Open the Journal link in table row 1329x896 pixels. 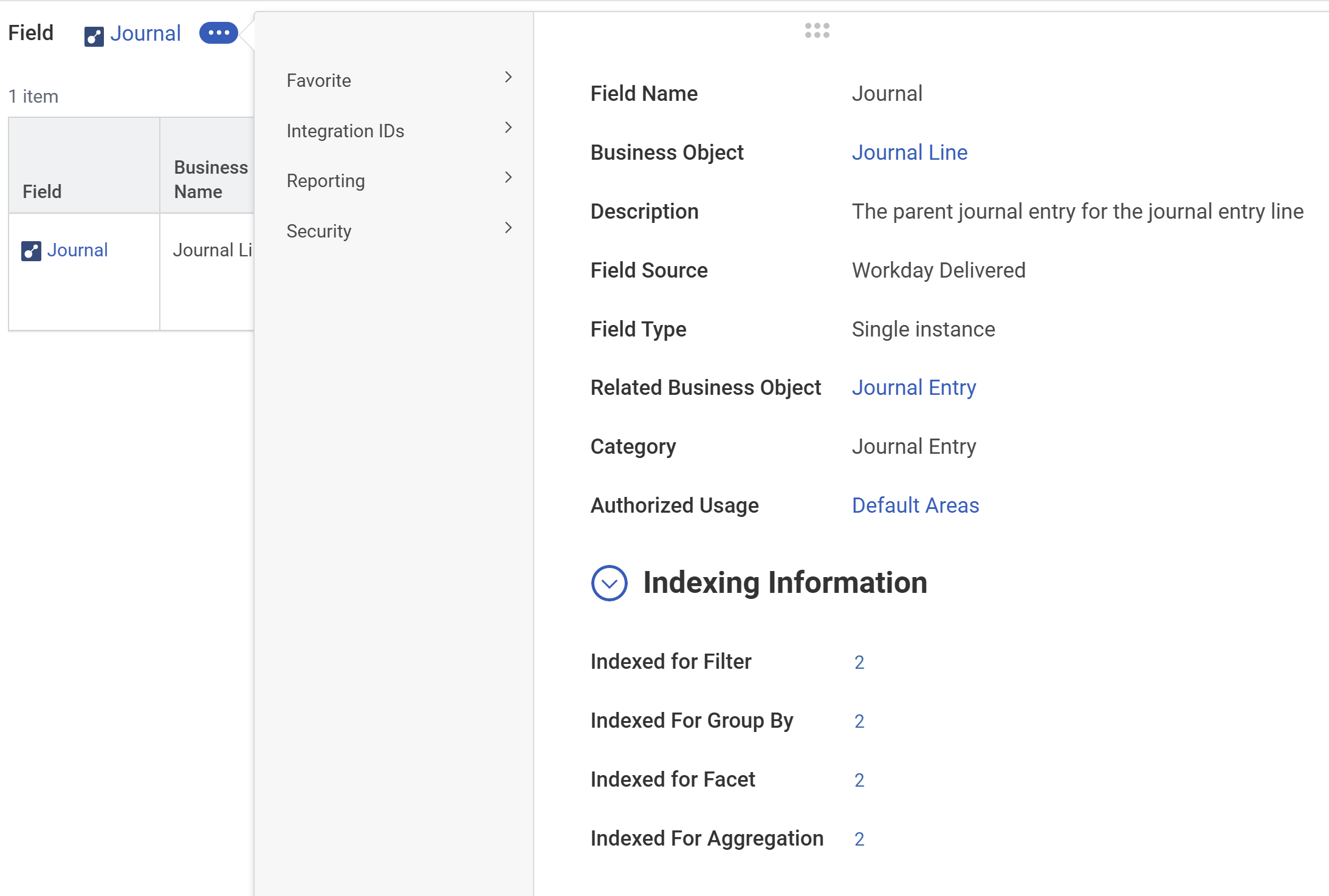[x=77, y=250]
